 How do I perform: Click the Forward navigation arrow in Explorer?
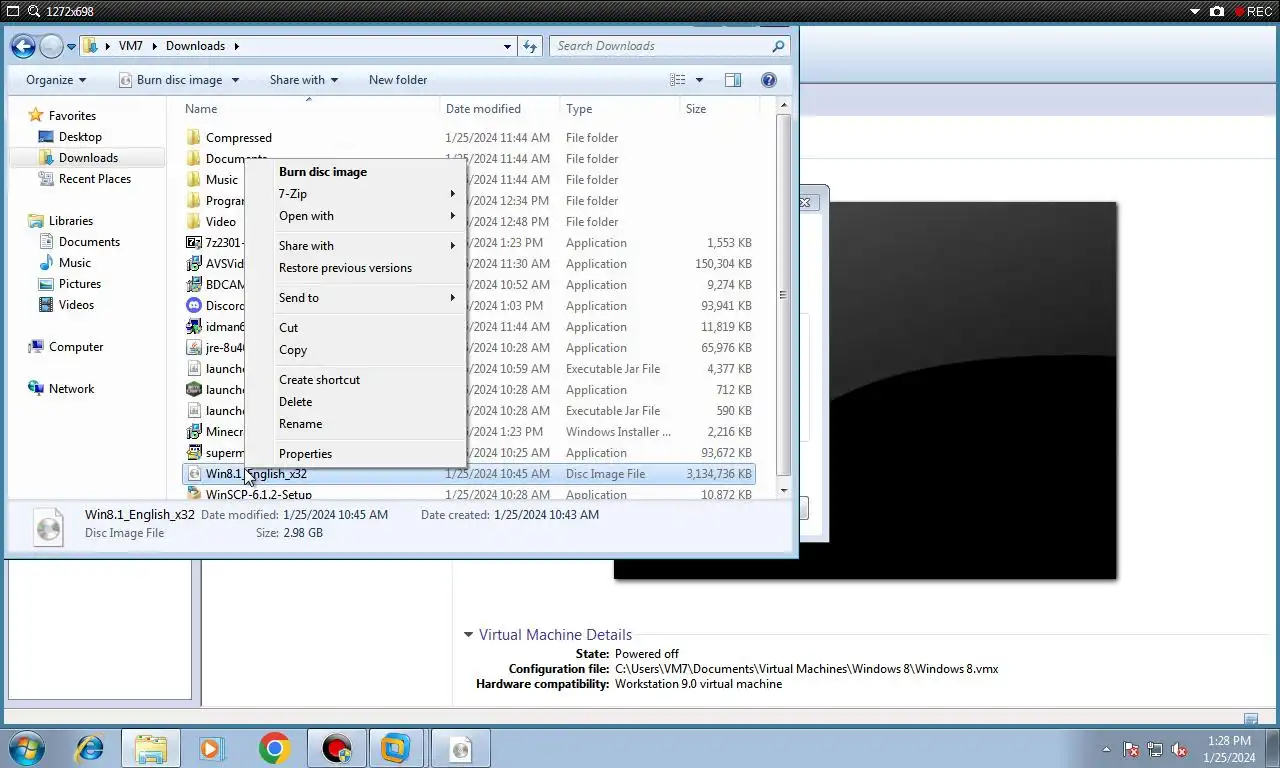pyautogui.click(x=50, y=46)
